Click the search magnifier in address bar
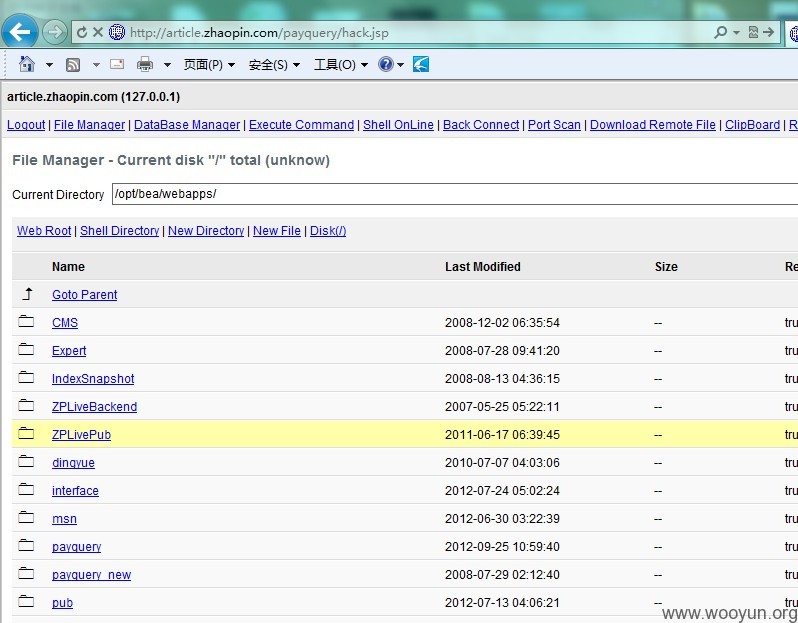This screenshot has height=623, width=798. pos(720,33)
